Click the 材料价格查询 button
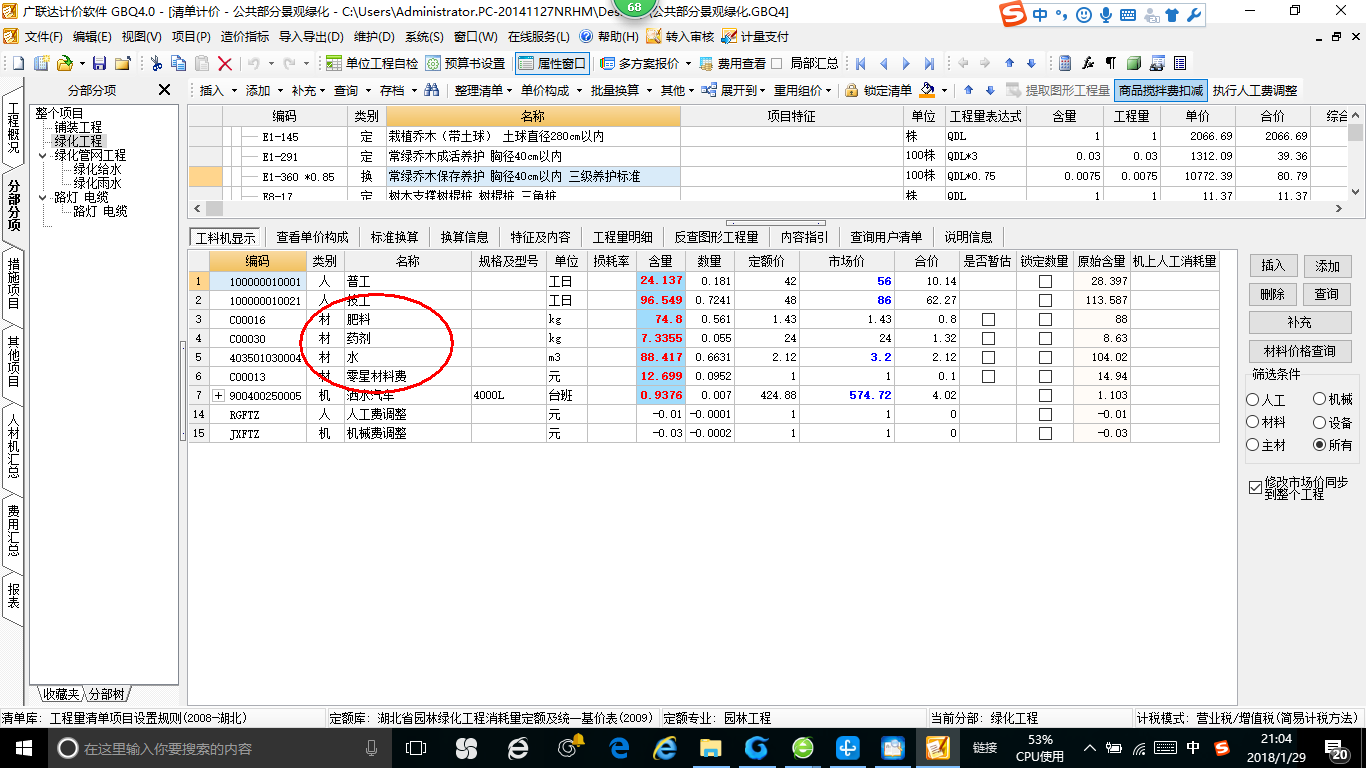 1300,351
